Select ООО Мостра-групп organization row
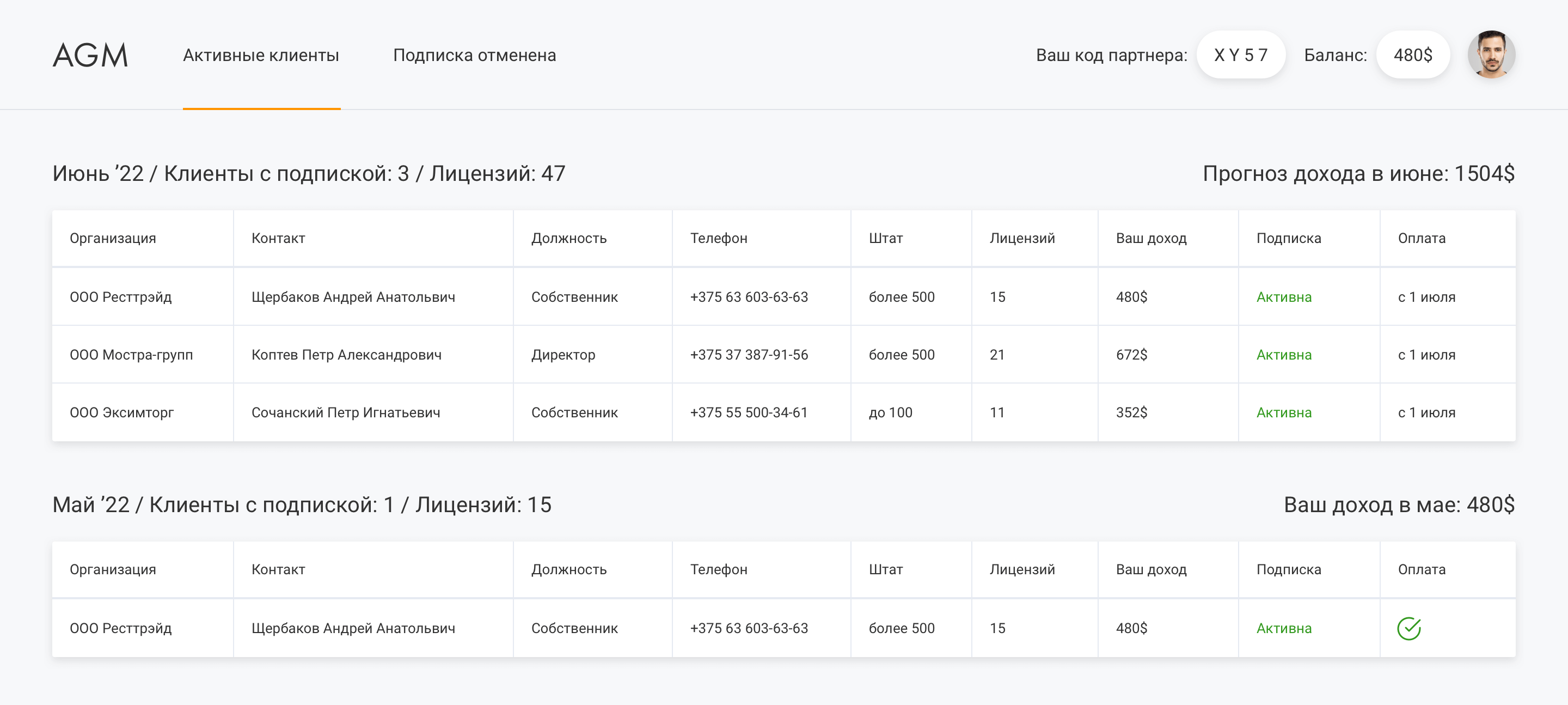Image resolution: width=1568 pixels, height=705 pixels. pos(131,355)
